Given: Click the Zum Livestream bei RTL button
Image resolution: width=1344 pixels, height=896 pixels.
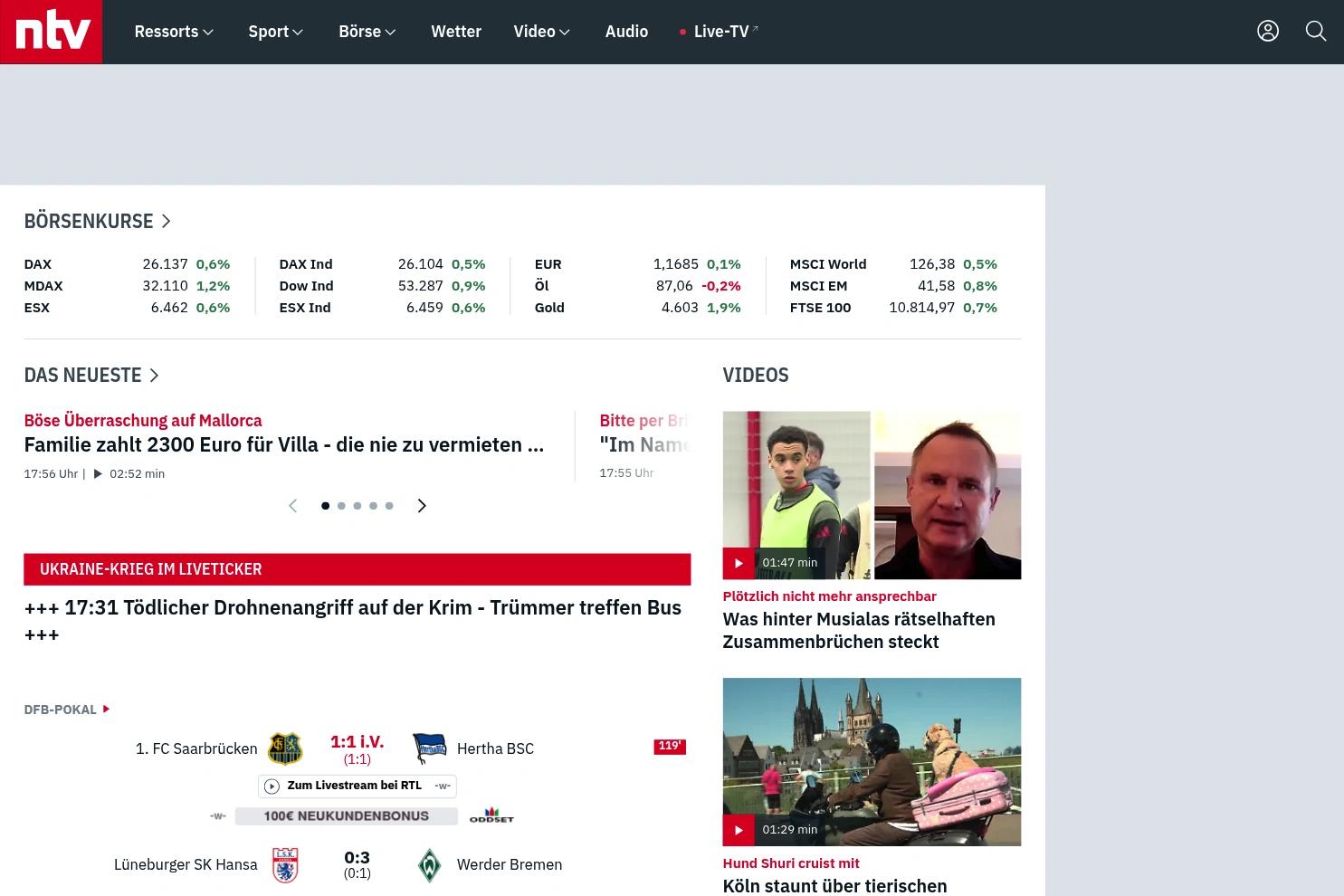Looking at the screenshot, I should click(x=357, y=786).
